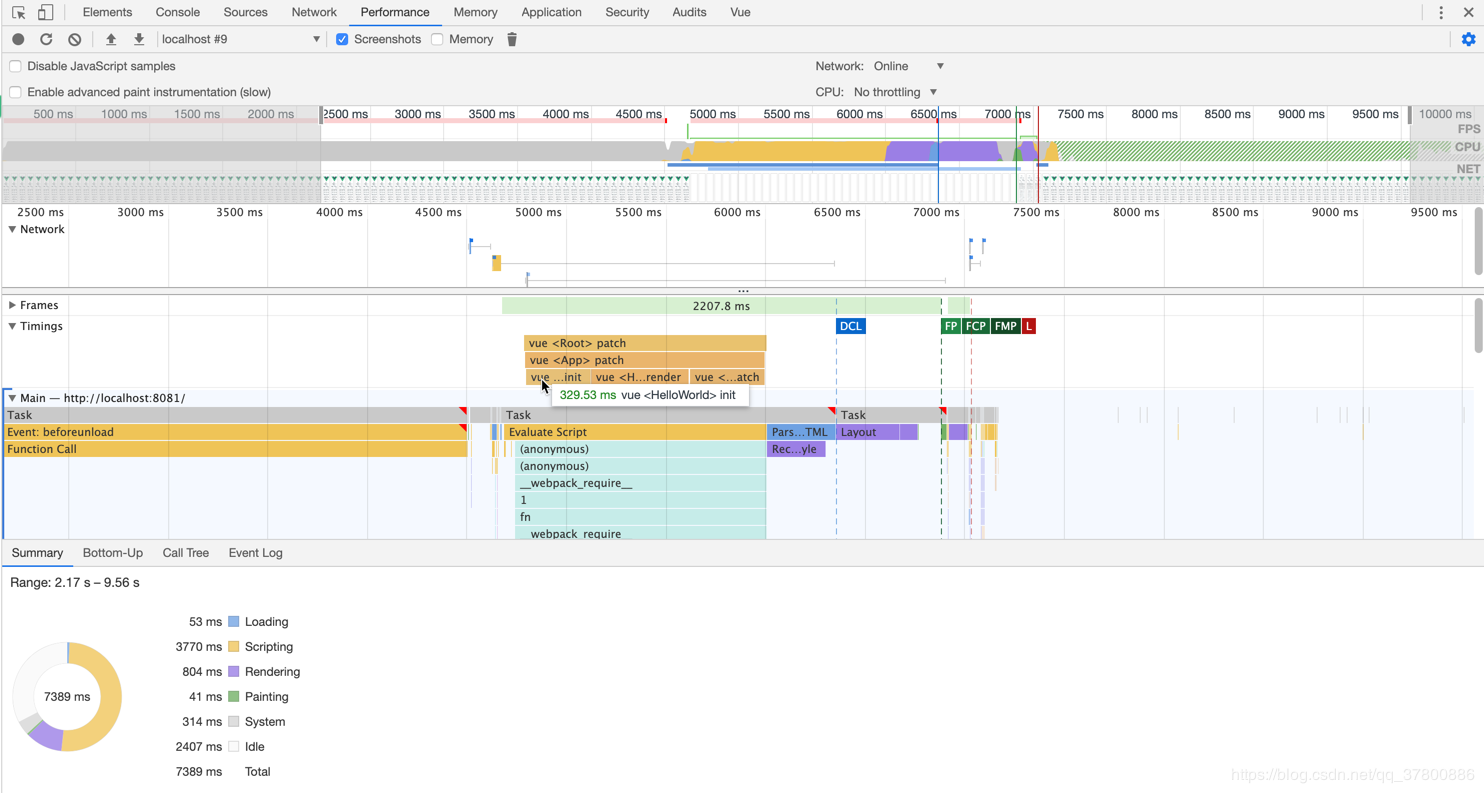The width and height of the screenshot is (1484, 793).
Task: Click the Range: 2.17 s – 9.56 s text
Action: point(75,582)
